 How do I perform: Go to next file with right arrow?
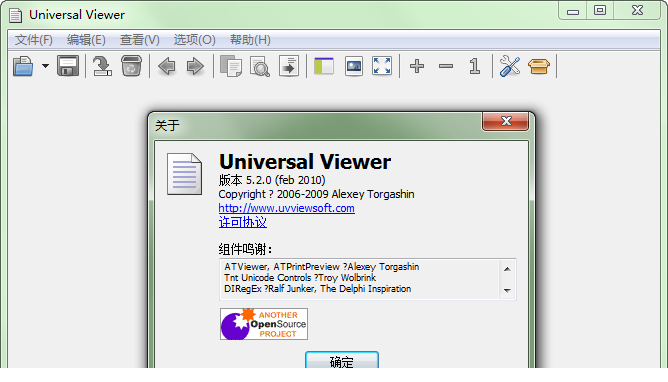[x=196, y=66]
